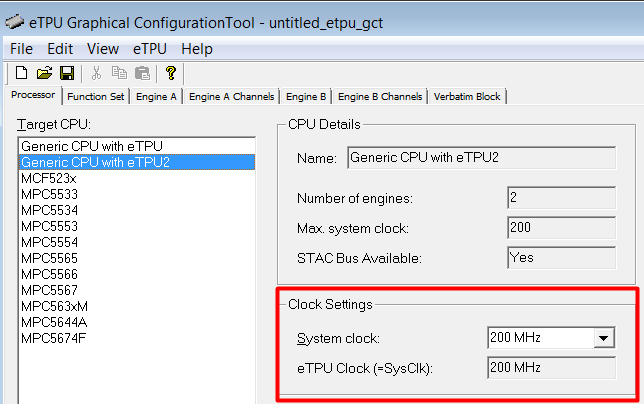This screenshot has width=644, height=404.
Task: Select MPC5554 in the Target CPU list
Action: tap(49, 242)
